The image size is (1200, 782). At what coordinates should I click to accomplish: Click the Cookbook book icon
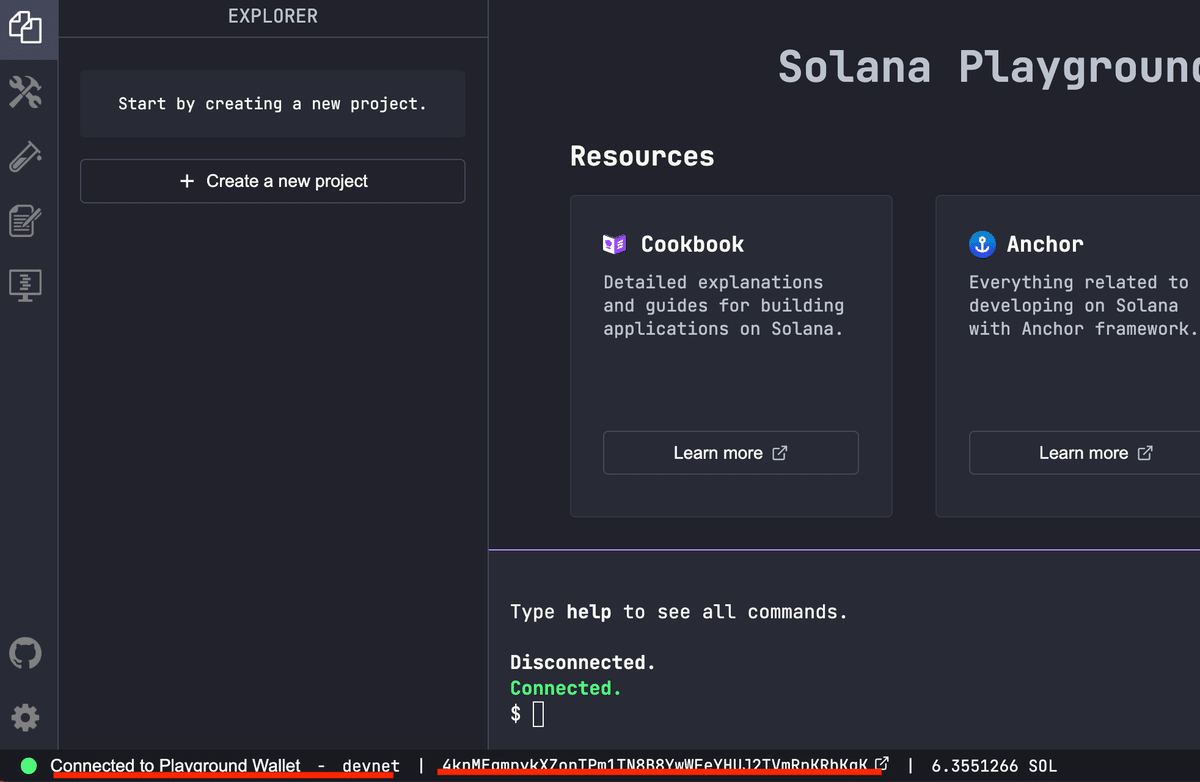(x=614, y=244)
